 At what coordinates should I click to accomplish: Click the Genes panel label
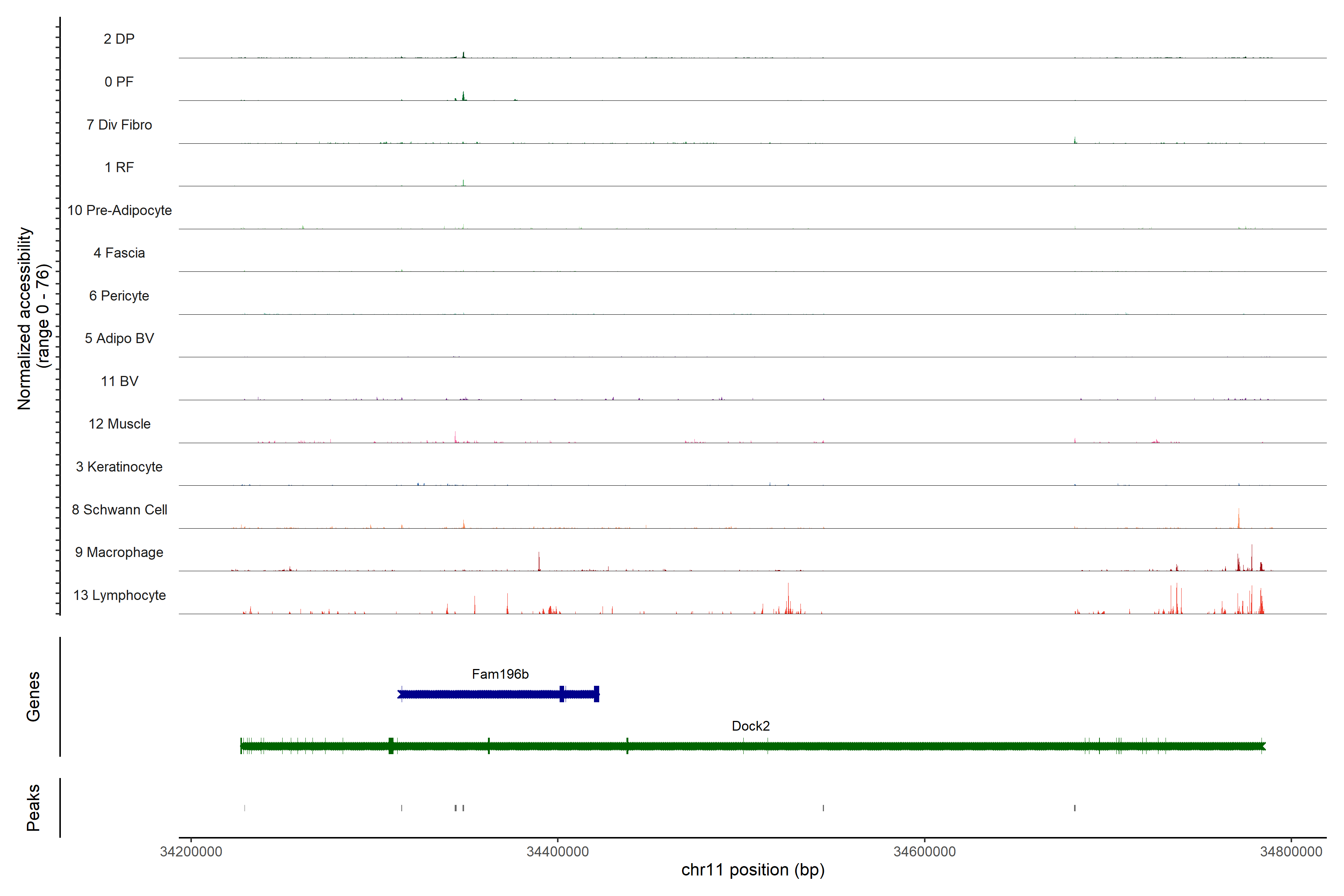[x=33, y=696]
